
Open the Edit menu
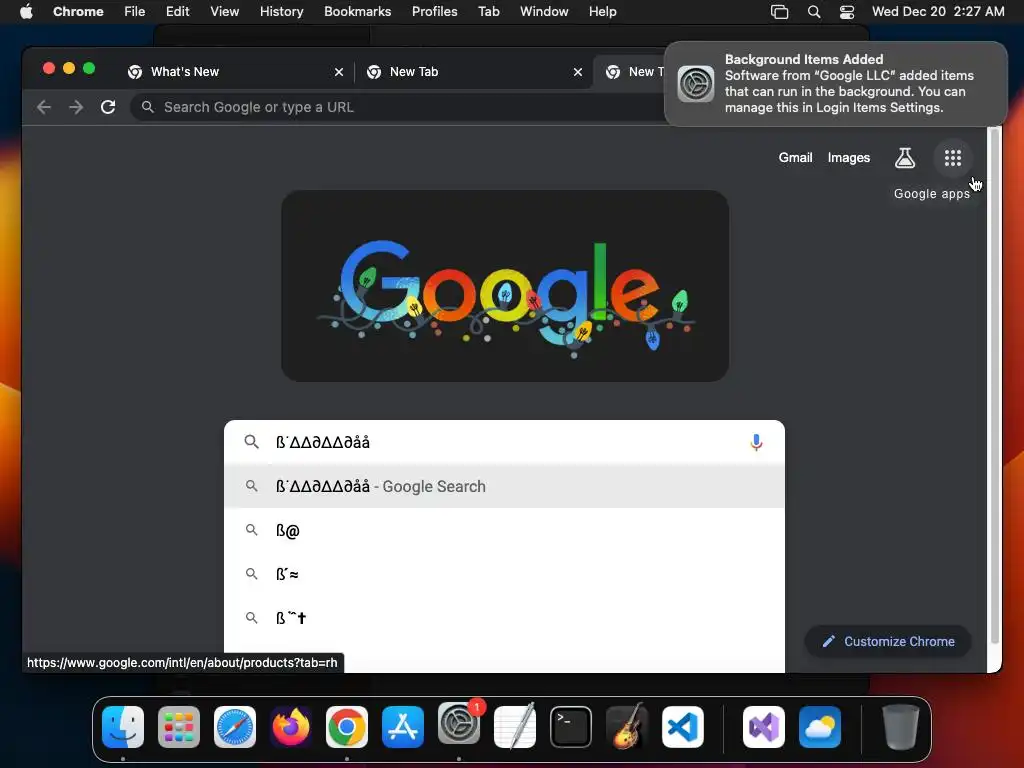(x=177, y=12)
